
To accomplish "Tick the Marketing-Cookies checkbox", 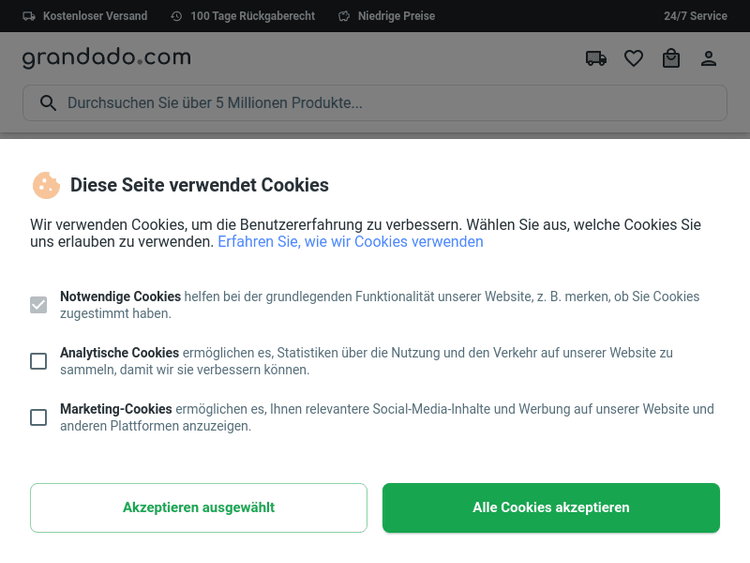I will (x=38, y=417).
